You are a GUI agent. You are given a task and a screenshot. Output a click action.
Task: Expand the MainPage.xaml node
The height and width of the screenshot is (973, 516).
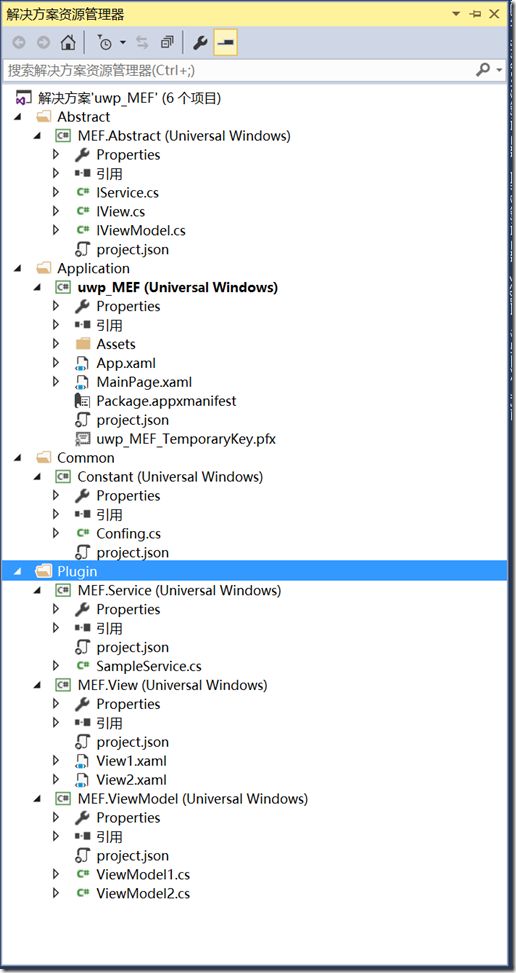pos(56,382)
